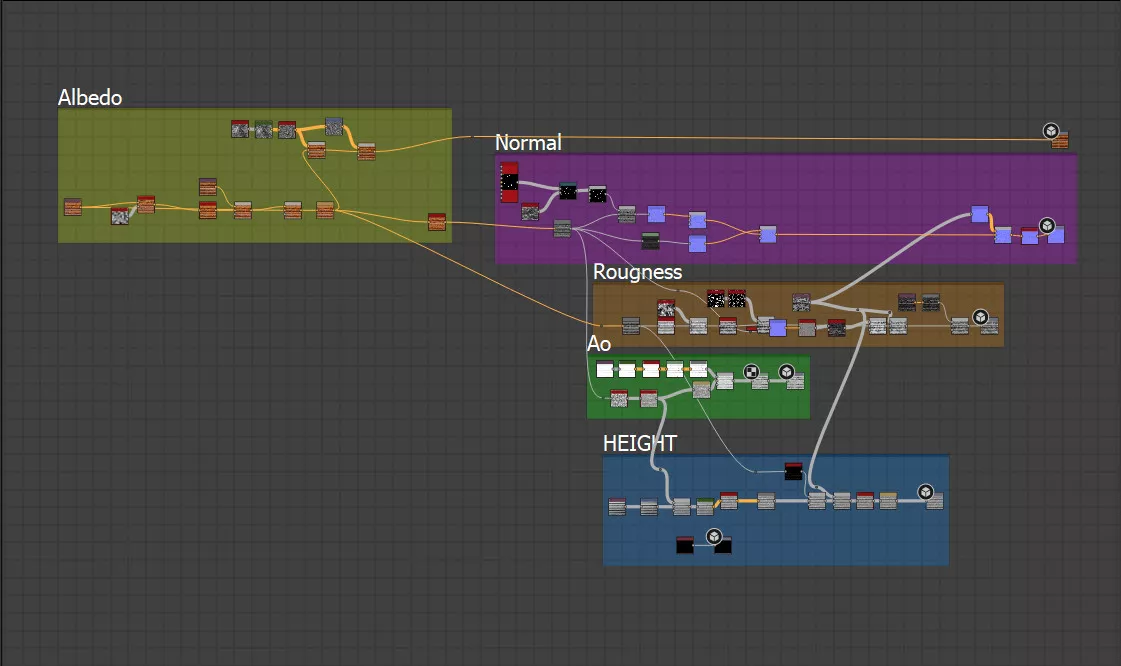1121x666 pixels.
Task: Select the yellow-header node in the HEIGHT chain
Action: 888,500
